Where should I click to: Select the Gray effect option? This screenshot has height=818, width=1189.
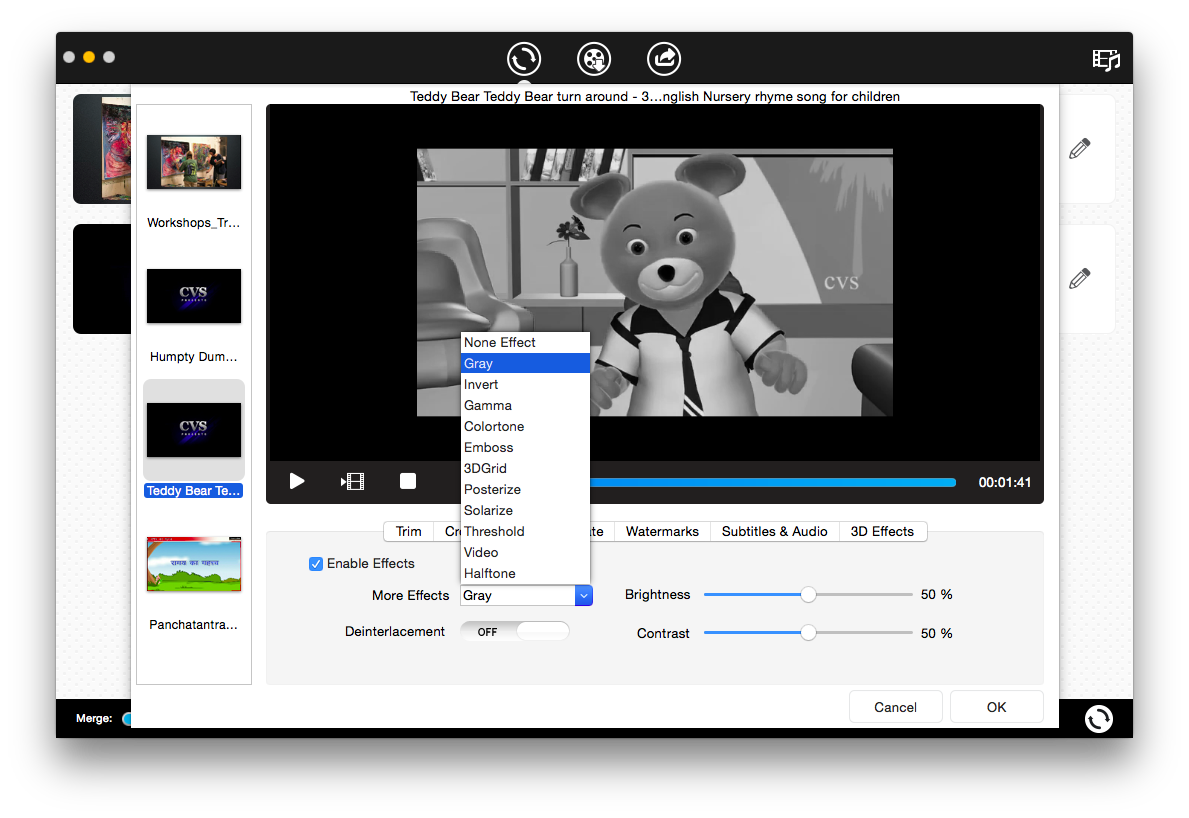(x=525, y=364)
